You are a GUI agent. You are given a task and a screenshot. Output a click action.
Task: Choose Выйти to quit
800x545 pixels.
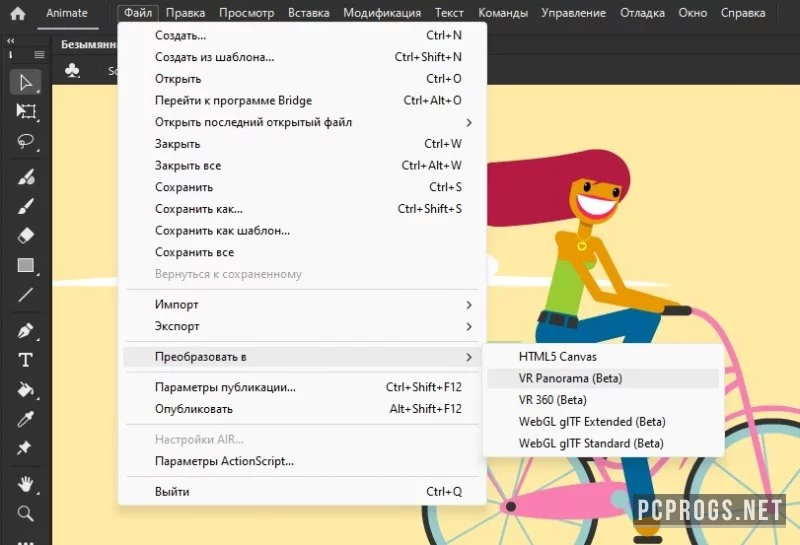click(x=302, y=492)
